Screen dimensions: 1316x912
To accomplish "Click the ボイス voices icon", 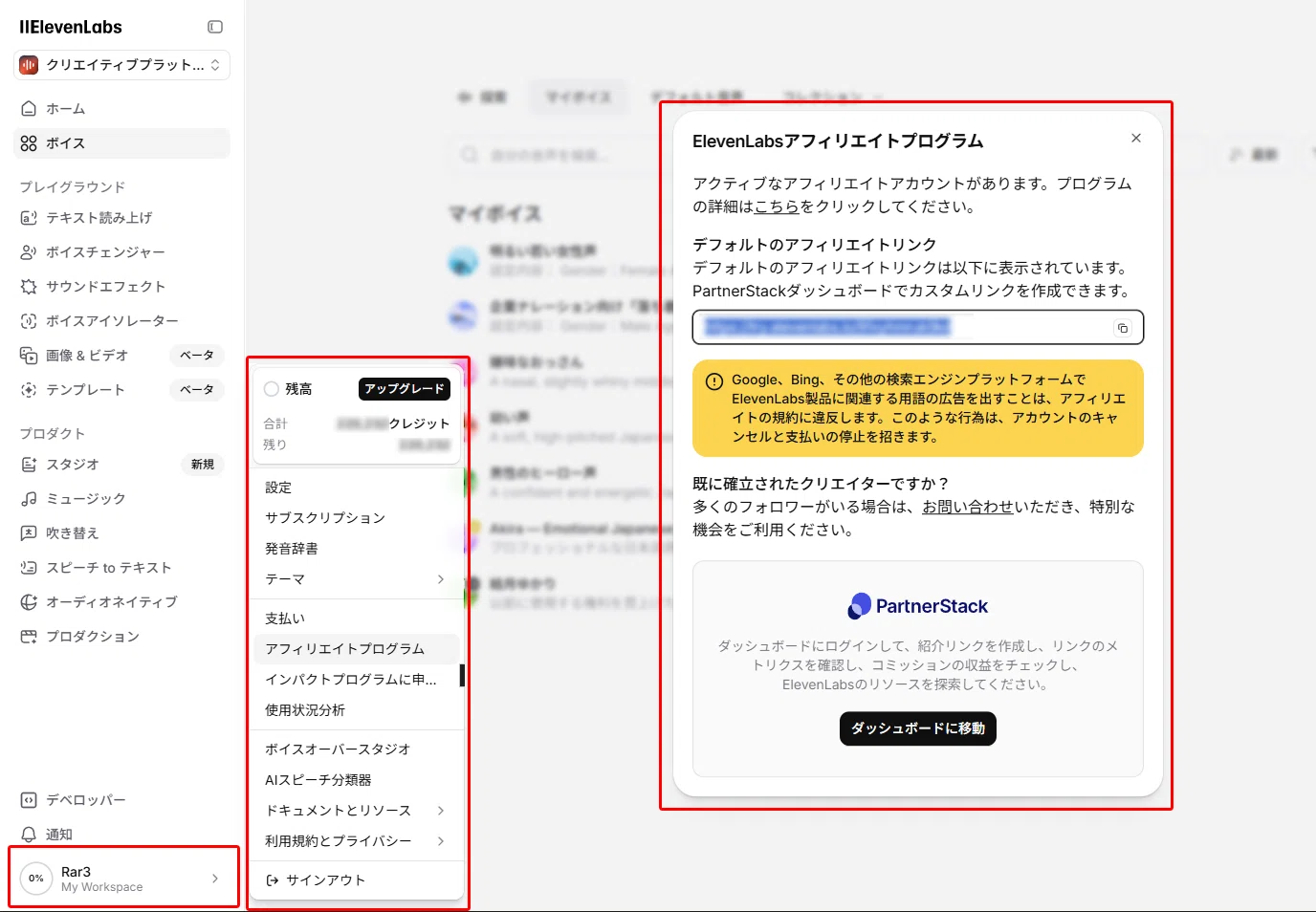I will [x=29, y=143].
